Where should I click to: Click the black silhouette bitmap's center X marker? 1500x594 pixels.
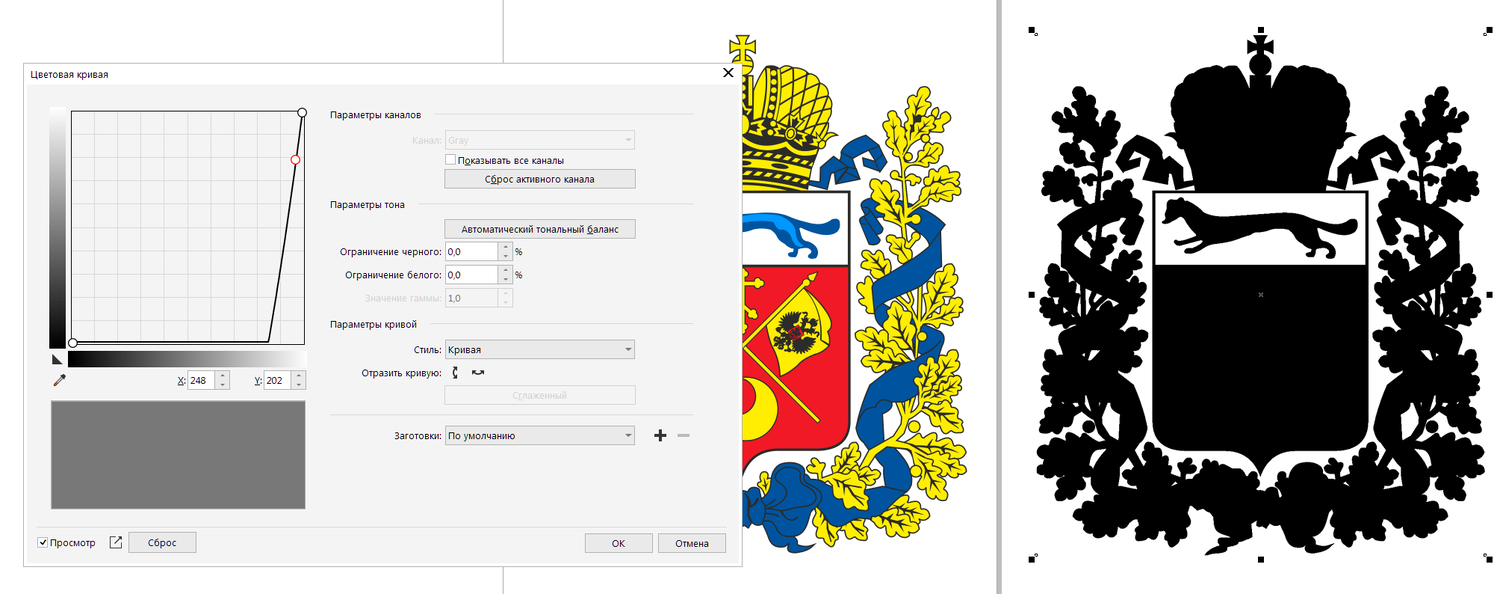[x=1260, y=294]
